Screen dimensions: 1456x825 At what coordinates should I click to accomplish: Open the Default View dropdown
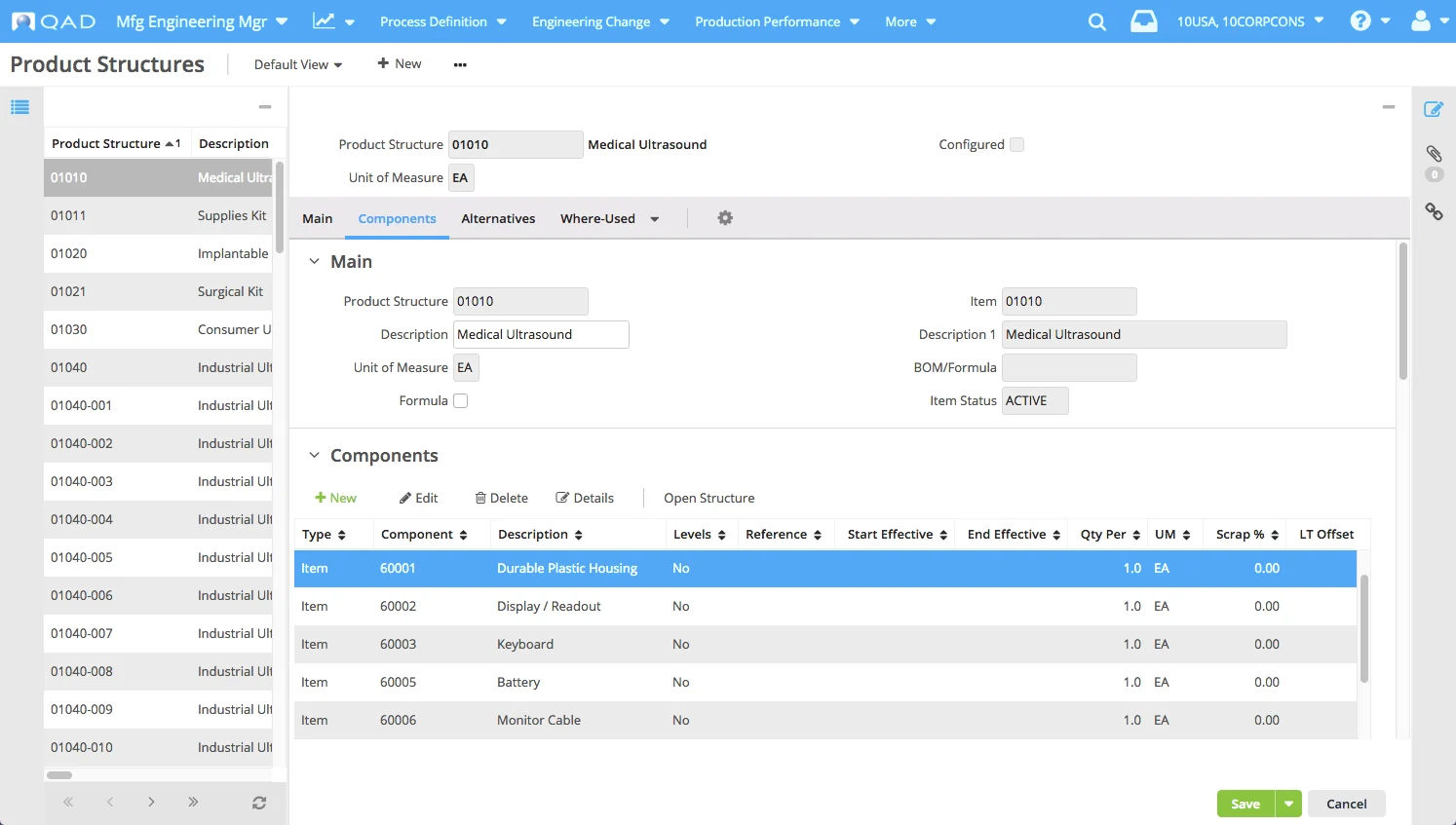[297, 63]
